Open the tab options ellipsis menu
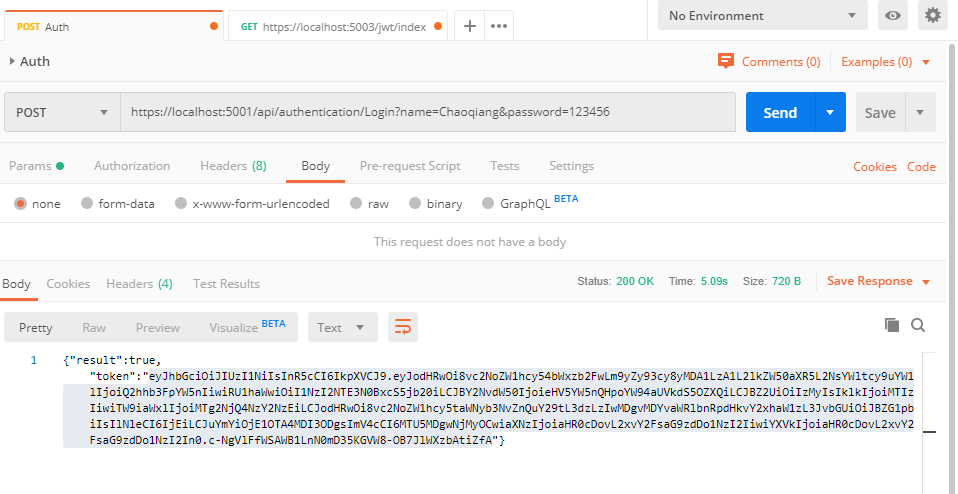The width and height of the screenshot is (958, 494). pos(499,26)
